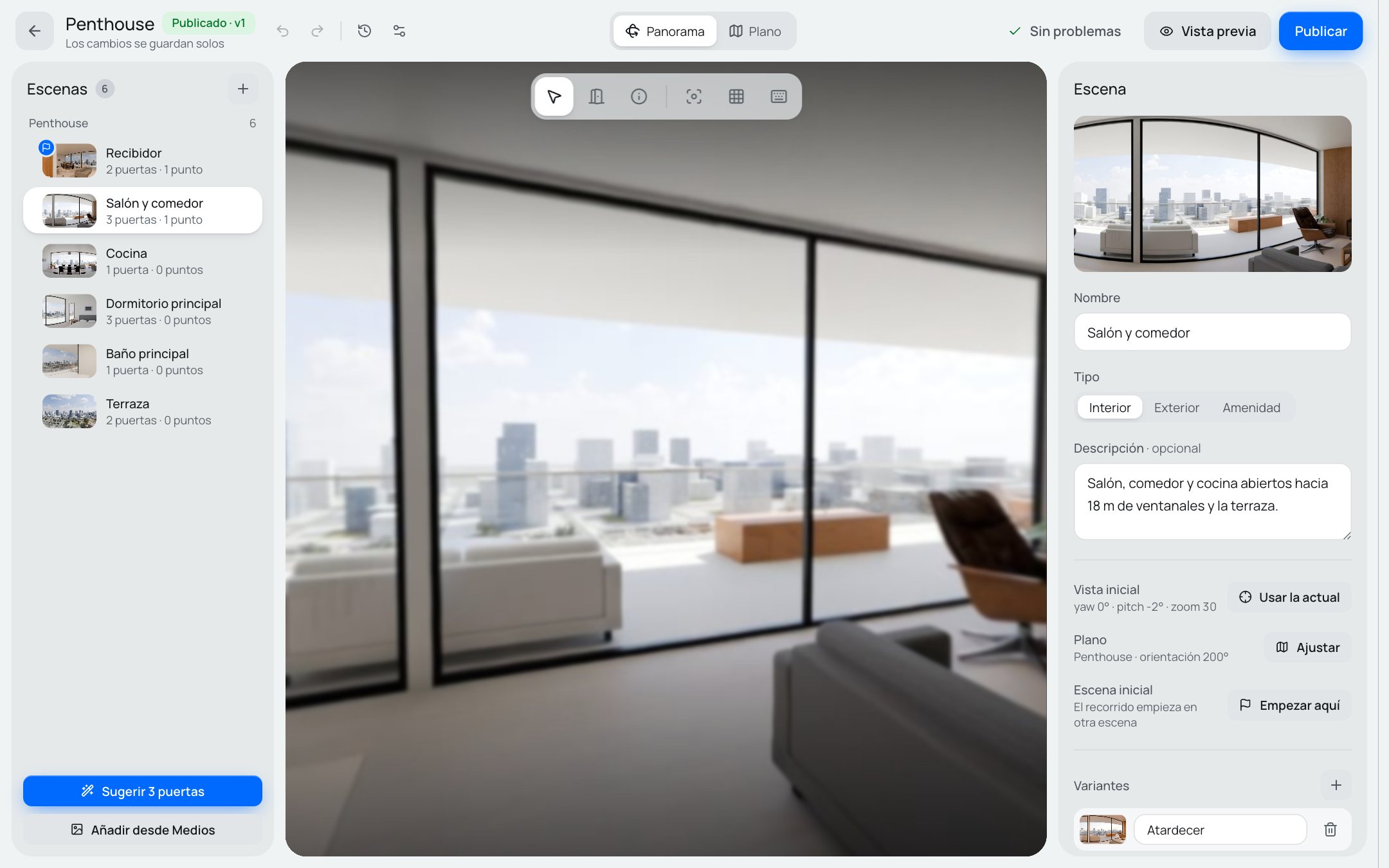
Task: Toggle the grid overlay tool
Action: coord(736,96)
